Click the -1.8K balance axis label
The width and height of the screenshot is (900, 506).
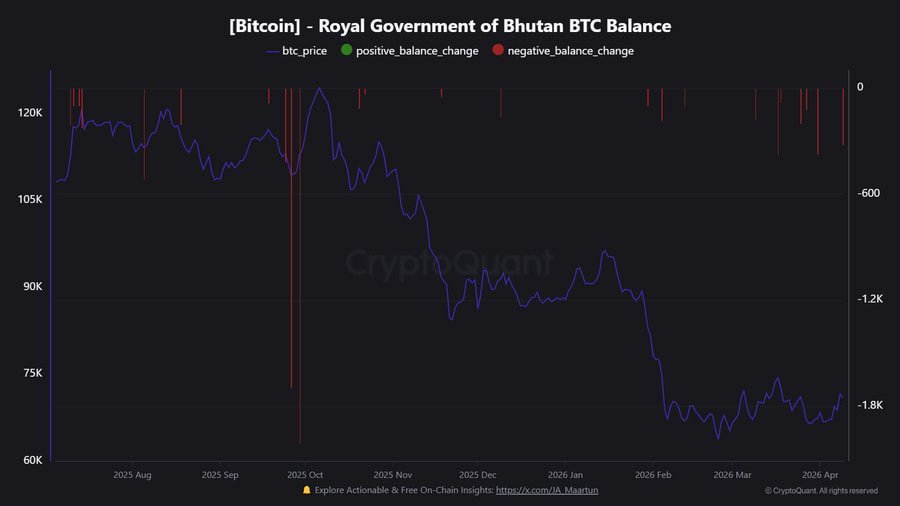[x=869, y=405]
